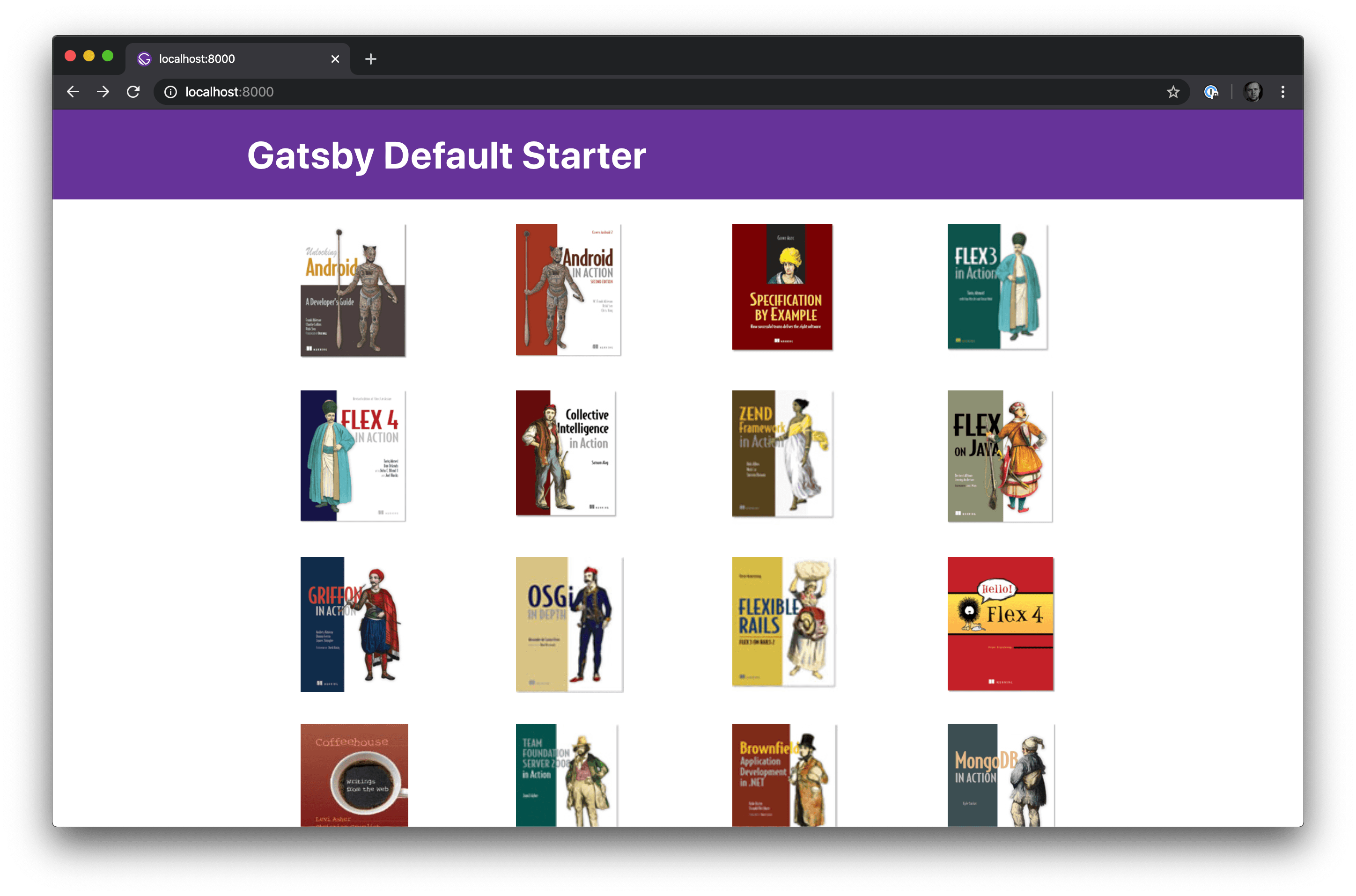This screenshot has height=896, width=1356.
Task: Bookmark page with the star icon
Action: point(1173,92)
